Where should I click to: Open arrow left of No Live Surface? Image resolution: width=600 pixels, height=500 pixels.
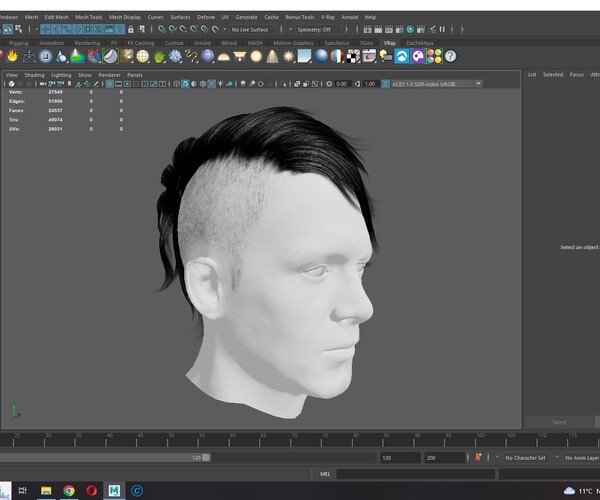pyautogui.click(x=225, y=29)
